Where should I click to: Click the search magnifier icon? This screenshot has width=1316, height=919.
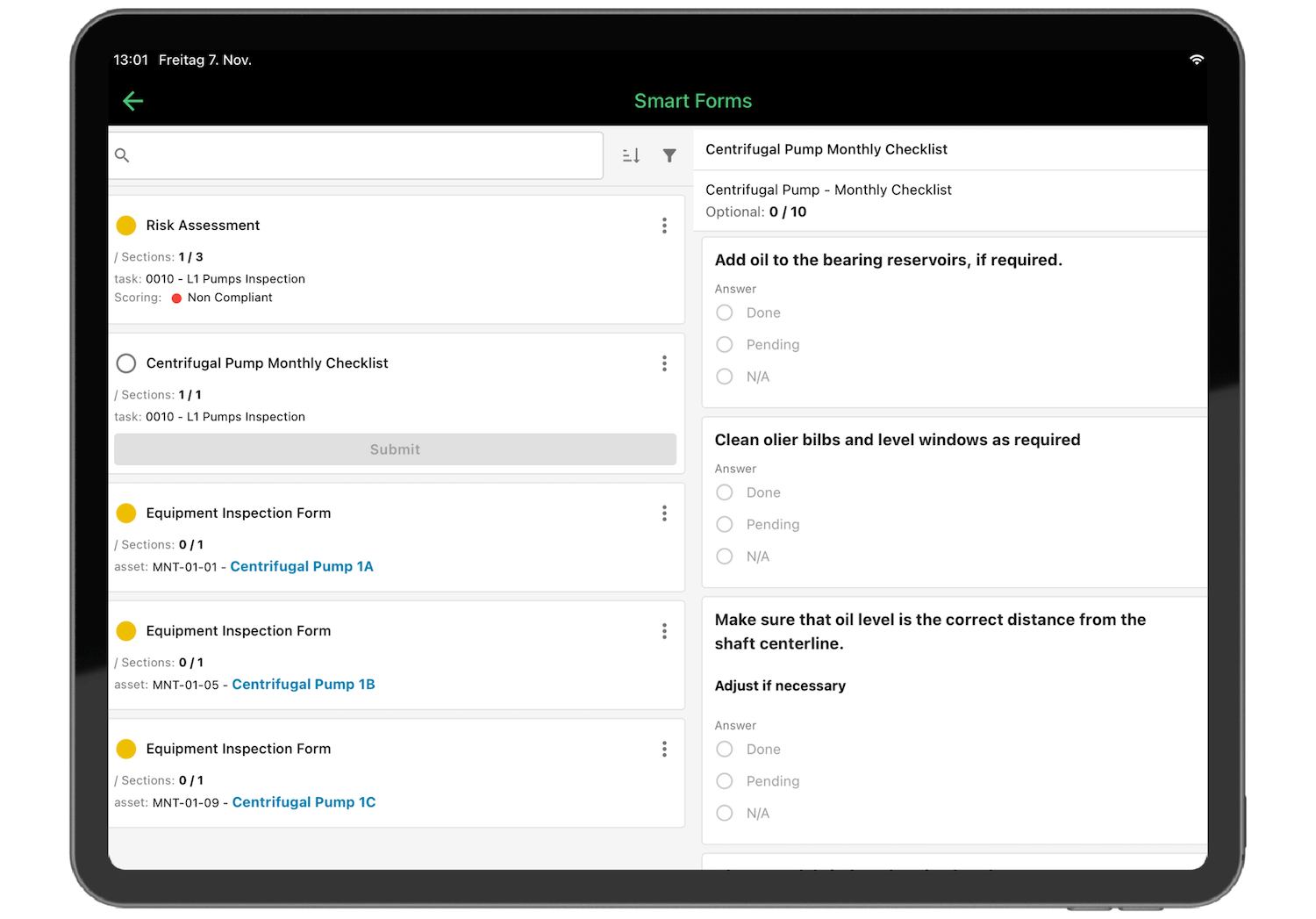click(x=122, y=155)
